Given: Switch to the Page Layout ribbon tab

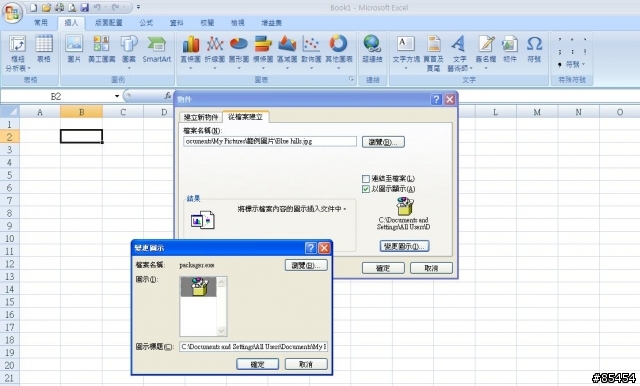Looking at the screenshot, I should (x=109, y=23).
